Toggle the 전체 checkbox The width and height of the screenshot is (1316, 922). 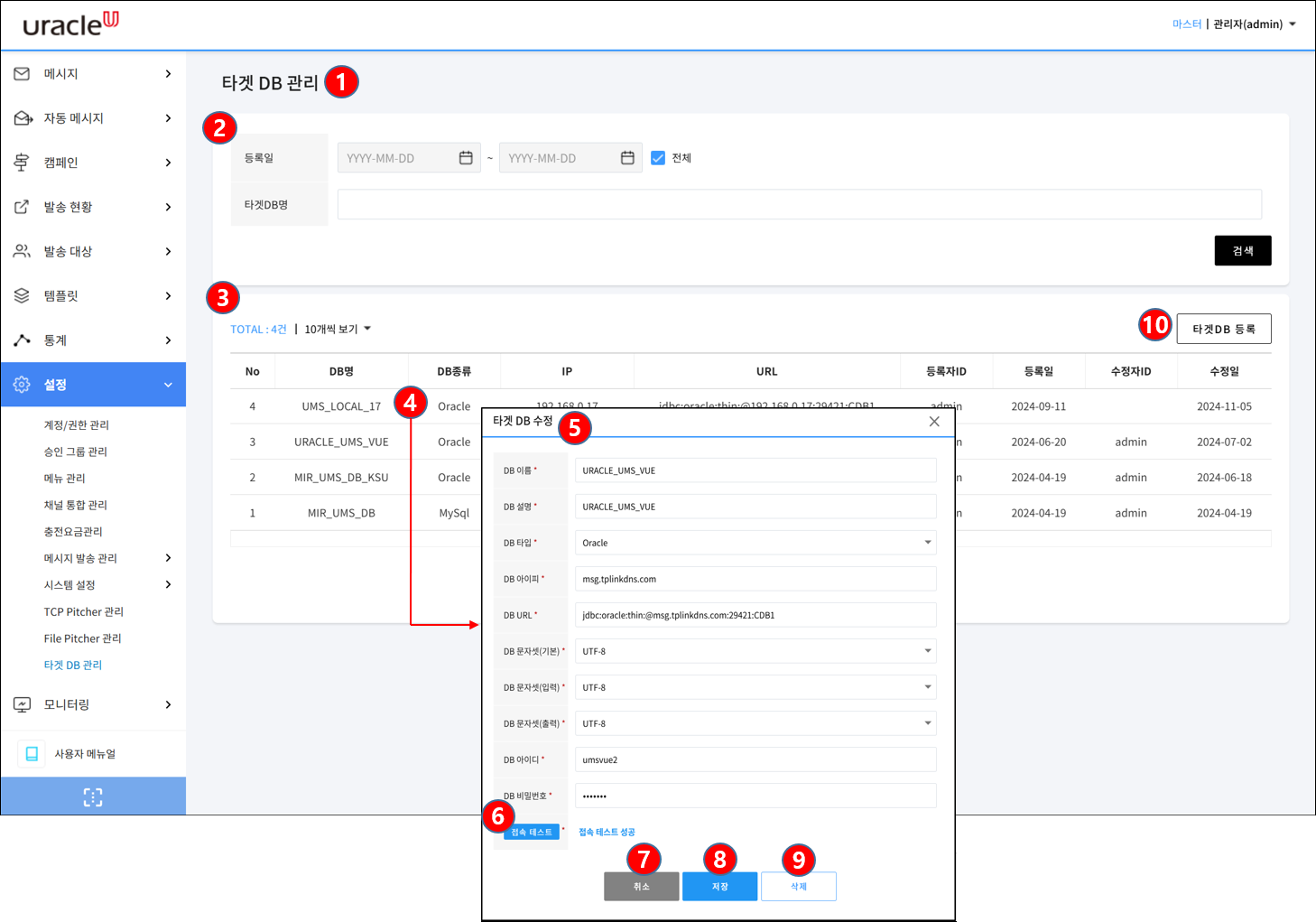click(x=658, y=158)
